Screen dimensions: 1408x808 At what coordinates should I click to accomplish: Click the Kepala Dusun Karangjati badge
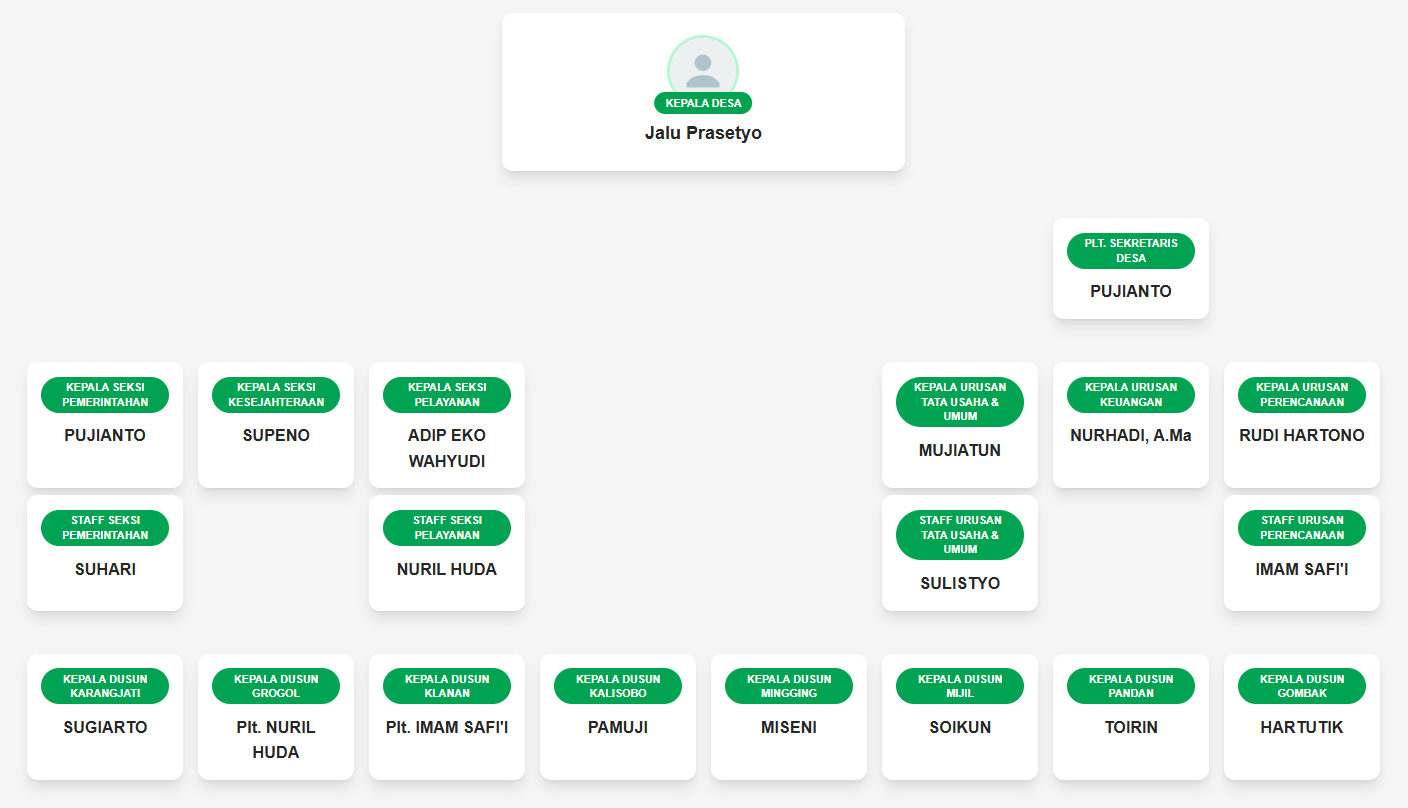click(x=105, y=686)
